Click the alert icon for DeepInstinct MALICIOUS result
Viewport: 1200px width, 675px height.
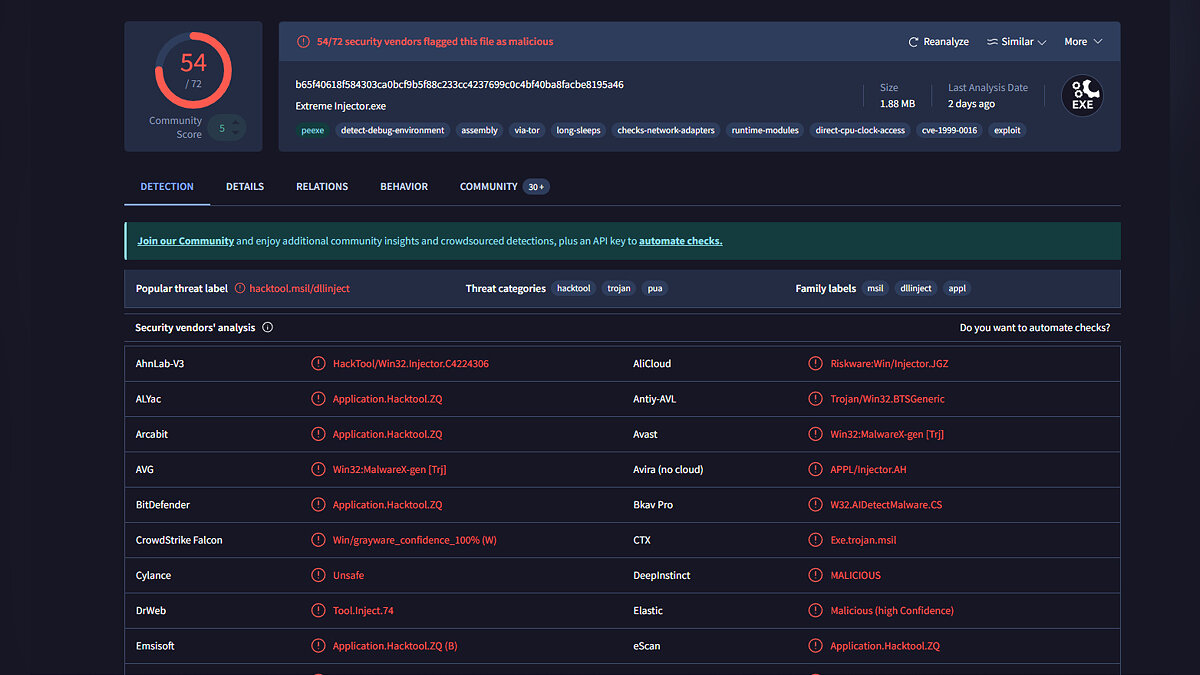click(x=816, y=576)
